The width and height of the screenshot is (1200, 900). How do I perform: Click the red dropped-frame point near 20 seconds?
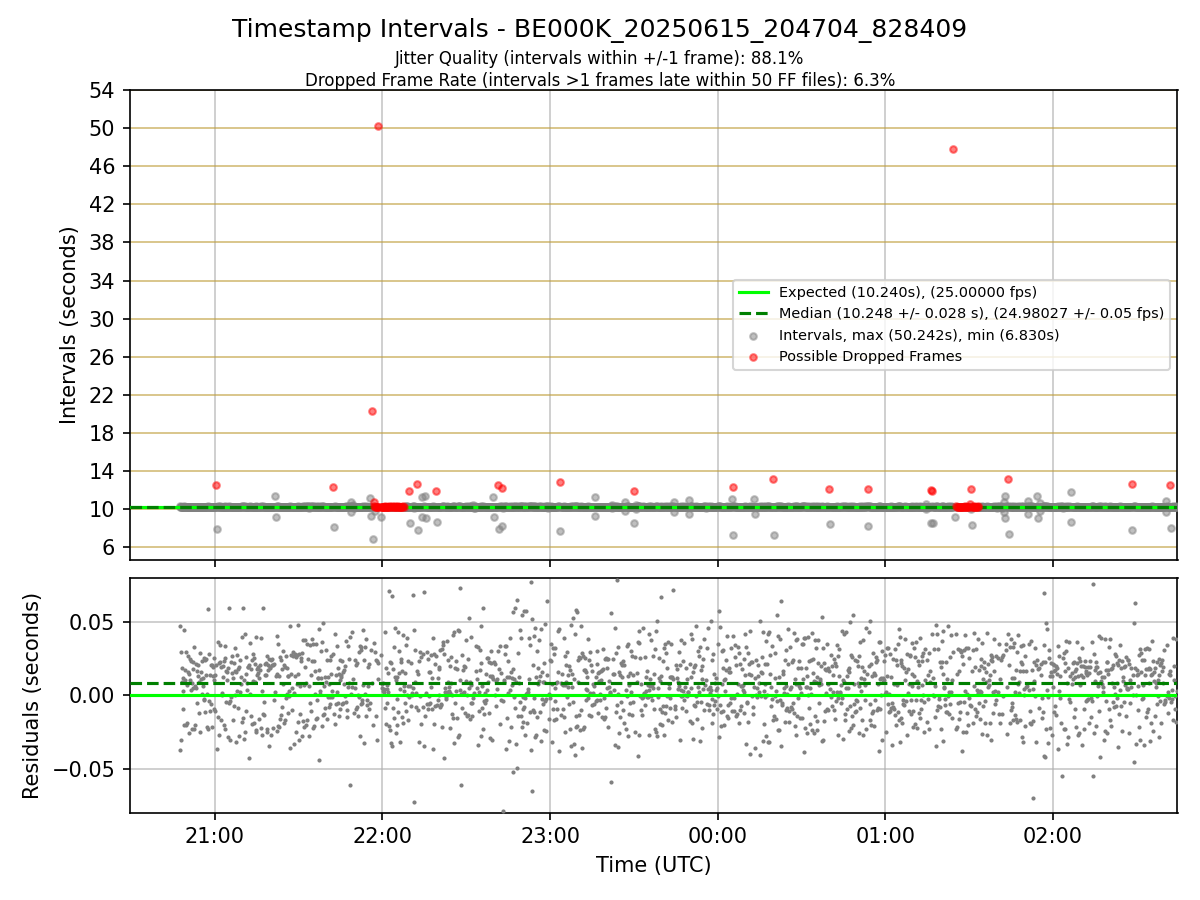pos(372,411)
